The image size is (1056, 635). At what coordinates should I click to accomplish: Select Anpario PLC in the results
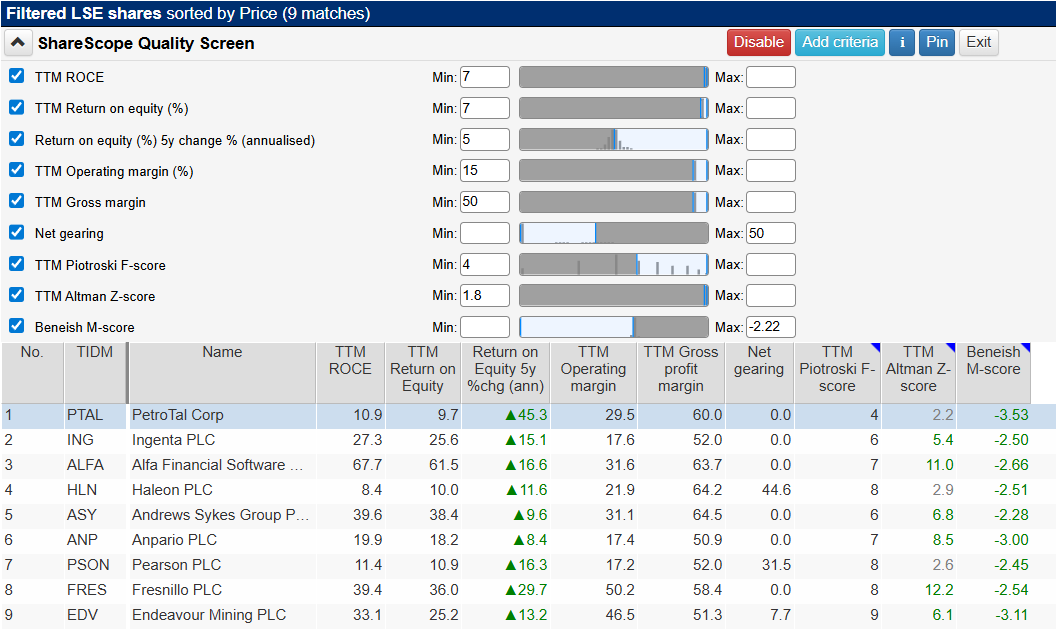(528, 540)
